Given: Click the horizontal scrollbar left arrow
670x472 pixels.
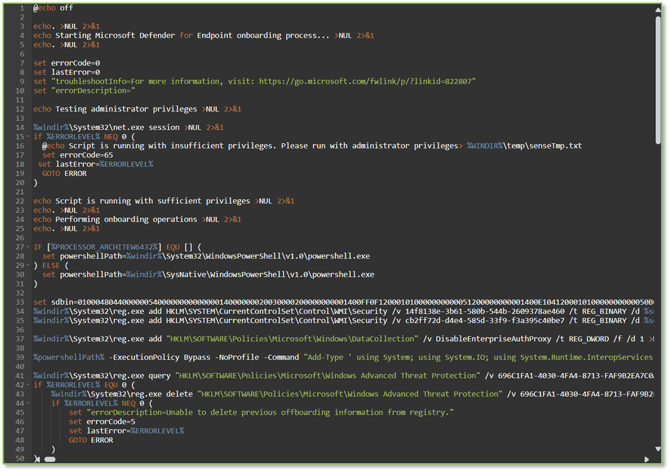Looking at the screenshot, I should click(x=38, y=459).
